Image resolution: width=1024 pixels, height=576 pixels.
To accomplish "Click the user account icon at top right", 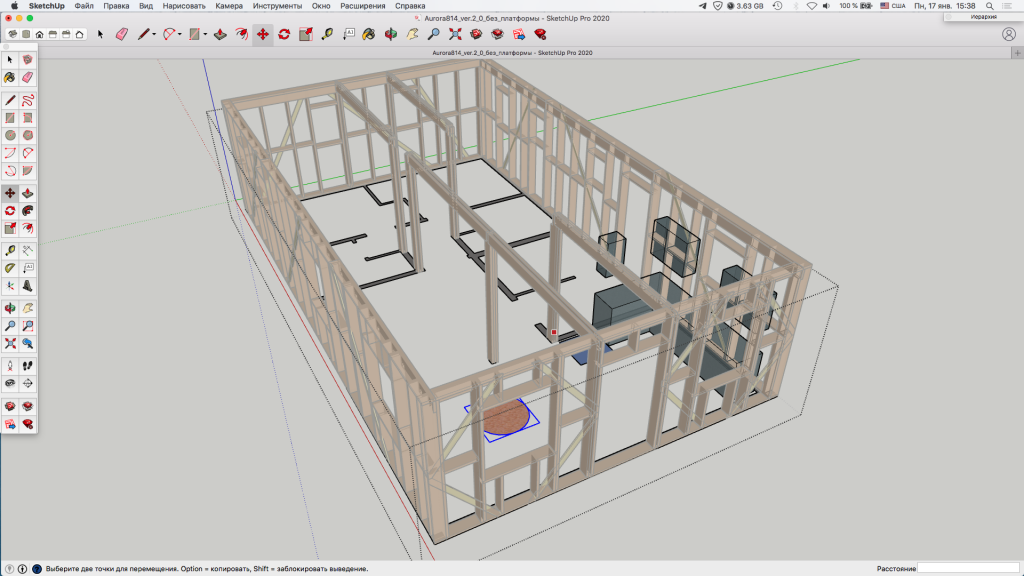I will pyautogui.click(x=1008, y=34).
